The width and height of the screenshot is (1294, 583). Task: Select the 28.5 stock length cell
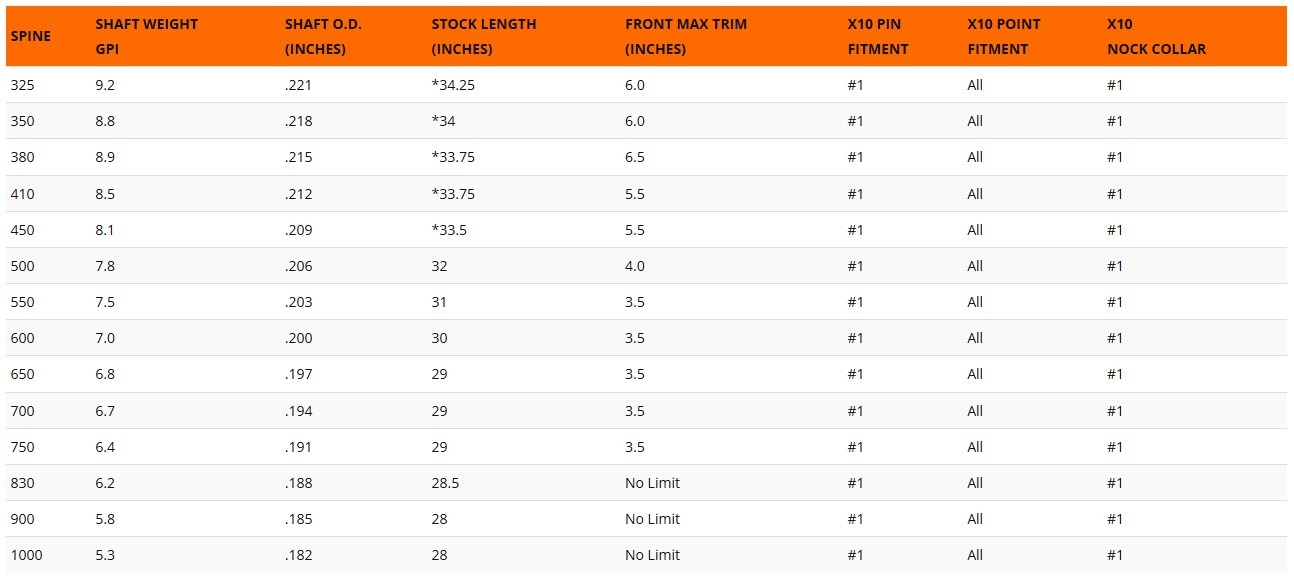[445, 483]
